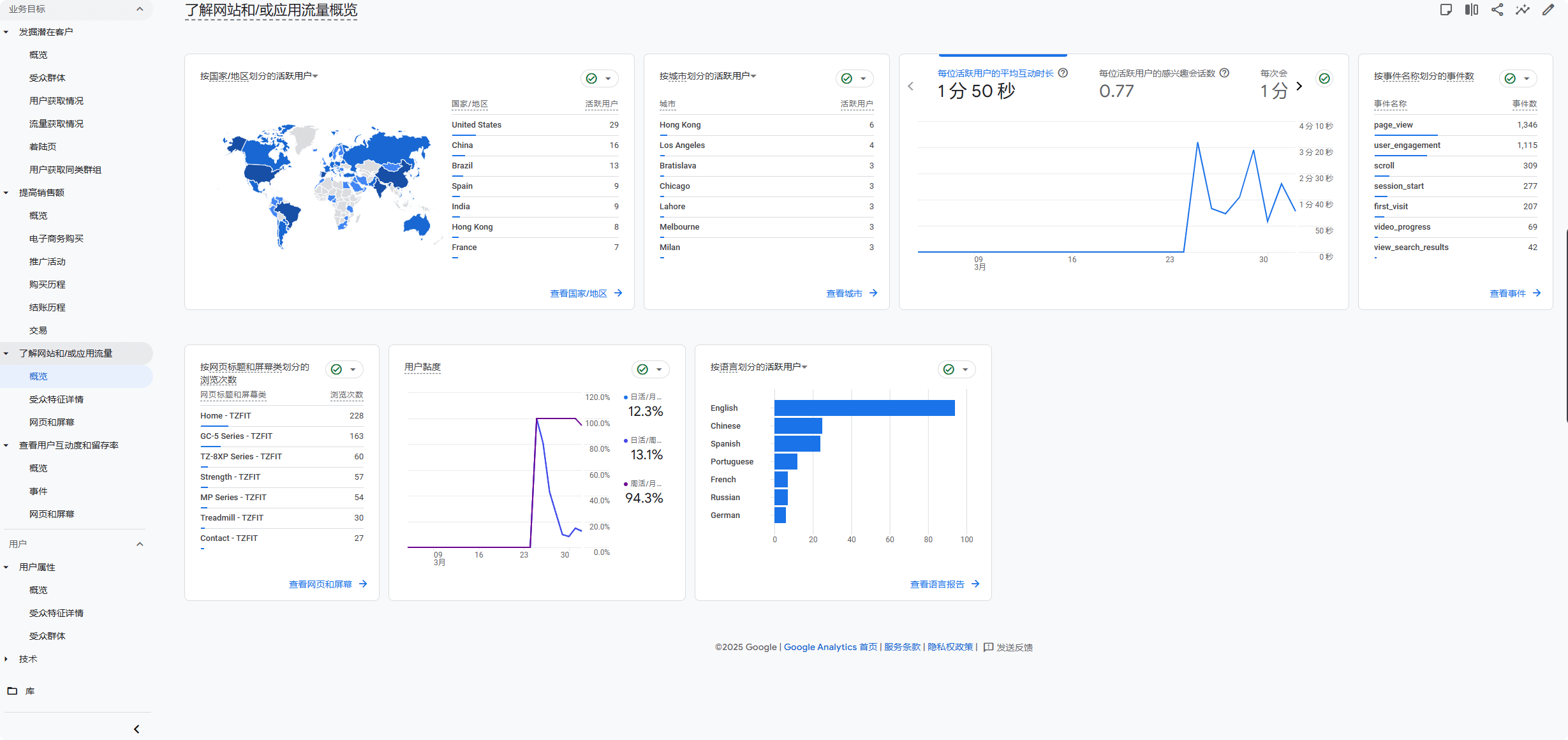
Task: Collapse the business objectives section chevron
Action: 140,9
